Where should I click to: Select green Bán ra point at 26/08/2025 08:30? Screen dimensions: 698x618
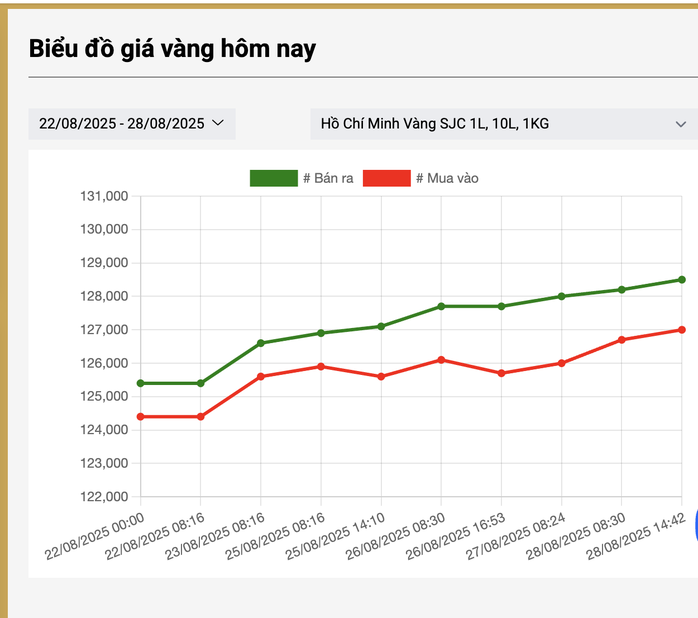click(x=441, y=306)
